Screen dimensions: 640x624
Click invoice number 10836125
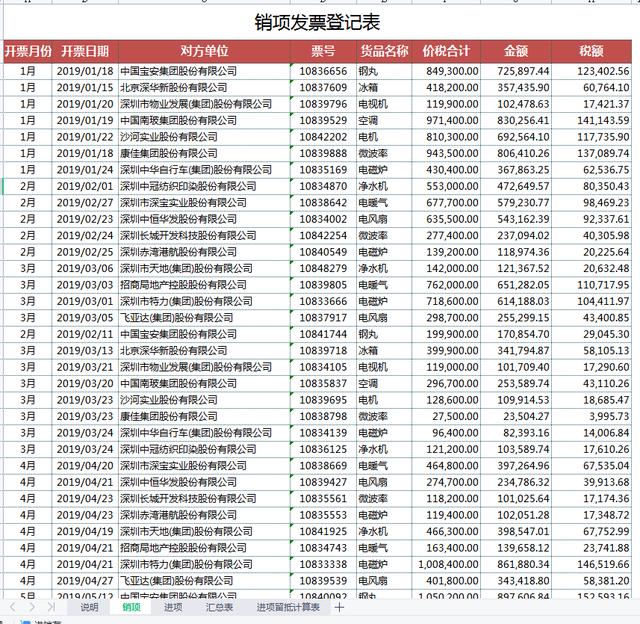pyautogui.click(x=323, y=449)
